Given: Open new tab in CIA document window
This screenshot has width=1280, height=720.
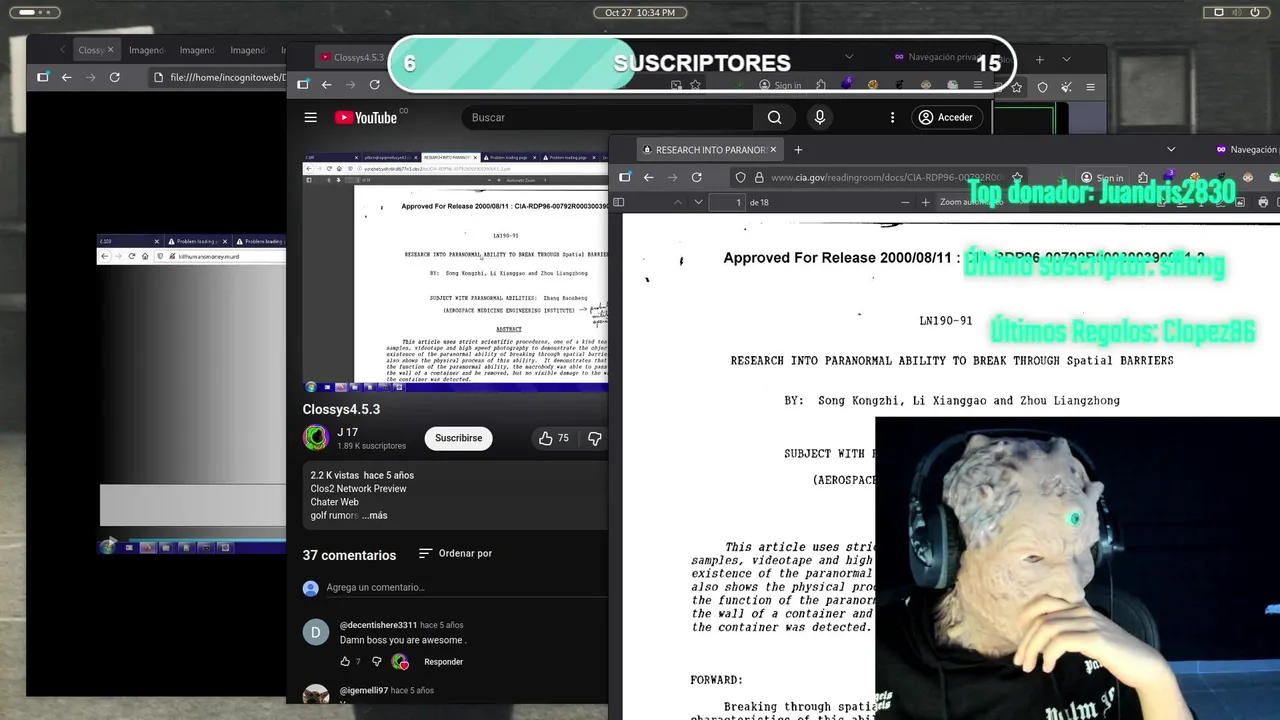Looking at the screenshot, I should 798,150.
